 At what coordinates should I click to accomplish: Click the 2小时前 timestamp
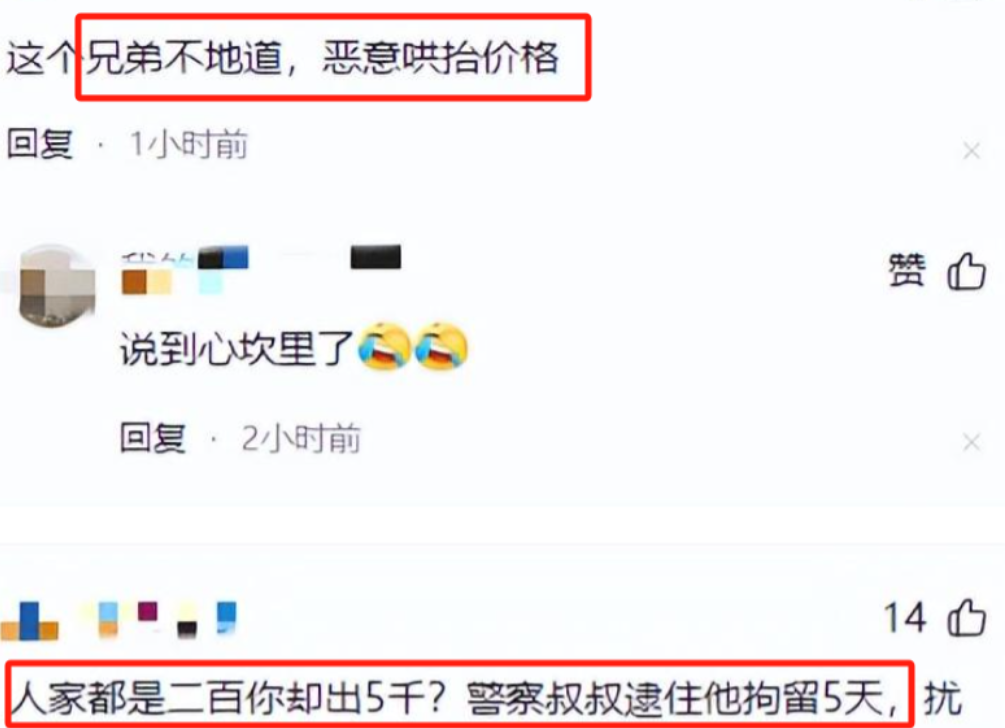[x=301, y=439]
